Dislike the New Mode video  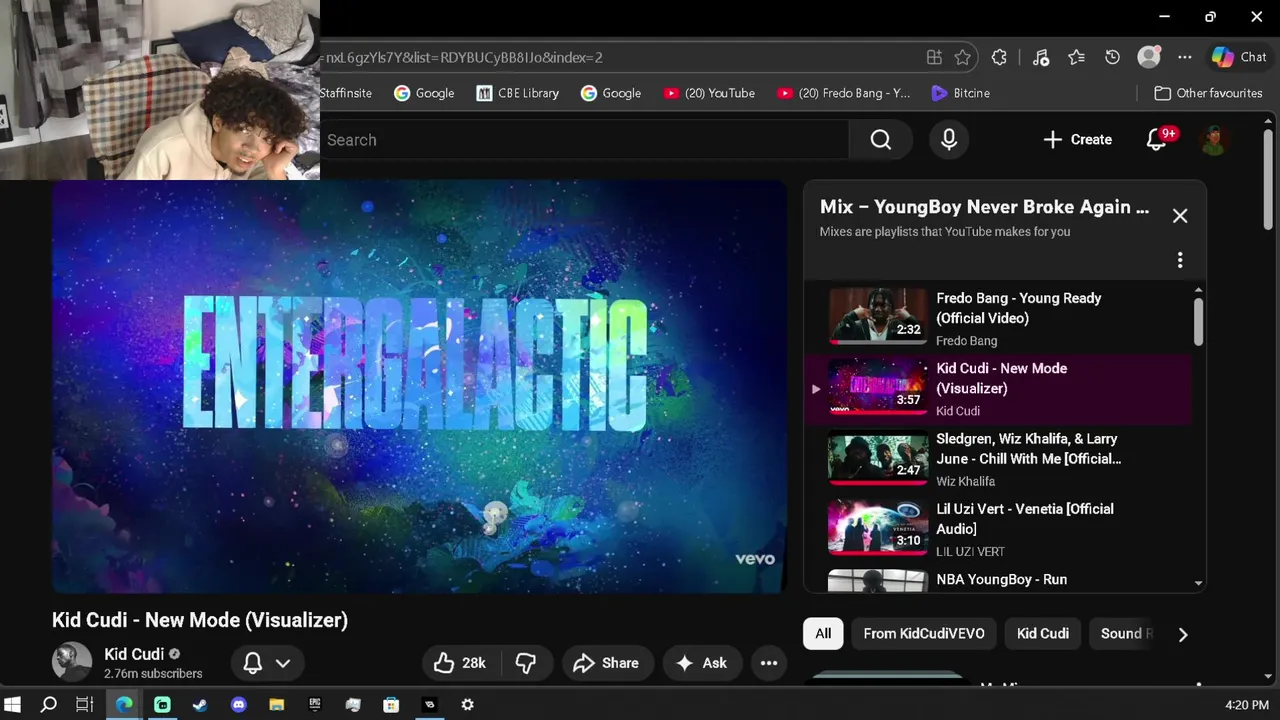[x=526, y=663]
